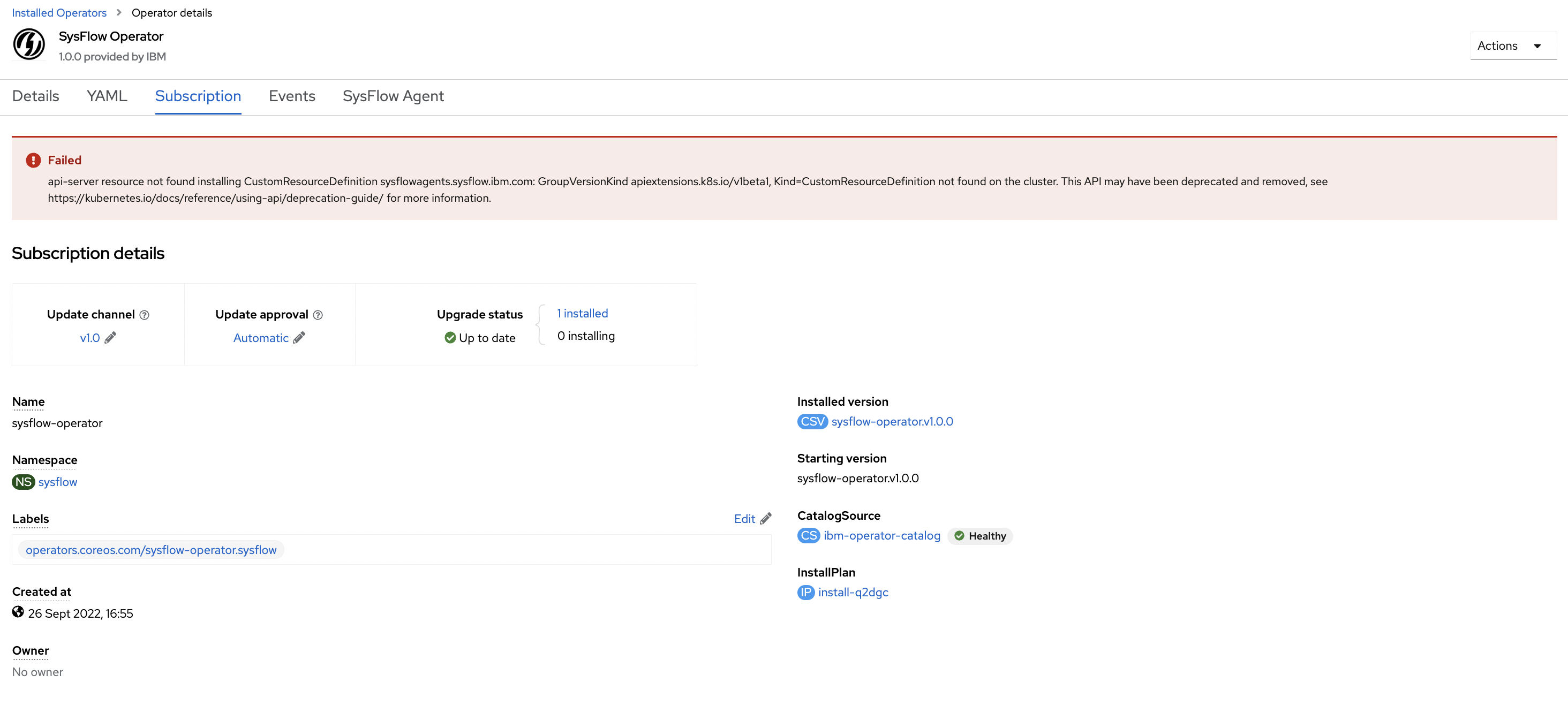Open the Actions dropdown menu
The height and width of the screenshot is (713, 1568).
point(1513,45)
